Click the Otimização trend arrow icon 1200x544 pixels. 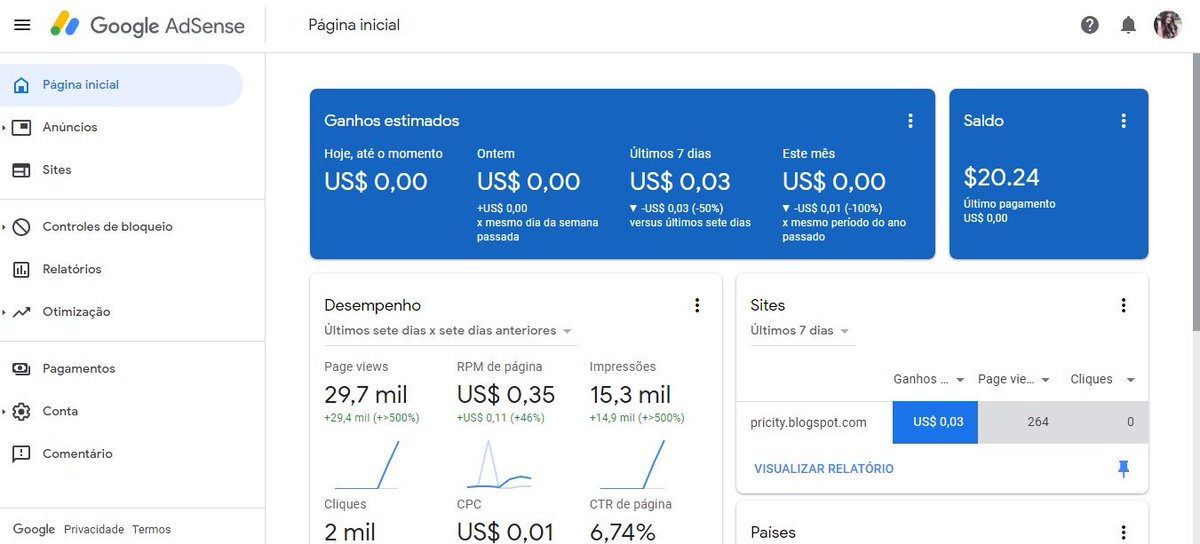pos(21,312)
